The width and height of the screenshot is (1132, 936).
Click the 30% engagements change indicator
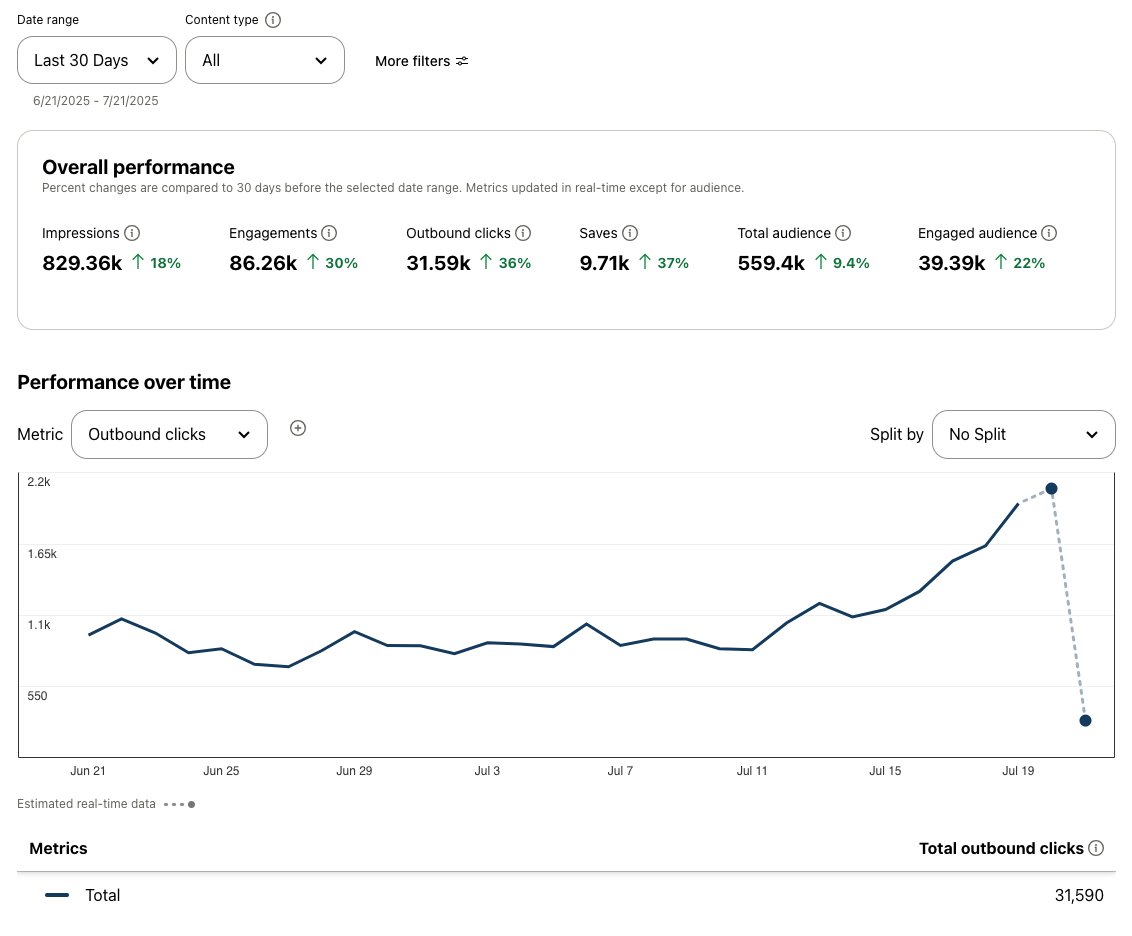tap(332, 263)
